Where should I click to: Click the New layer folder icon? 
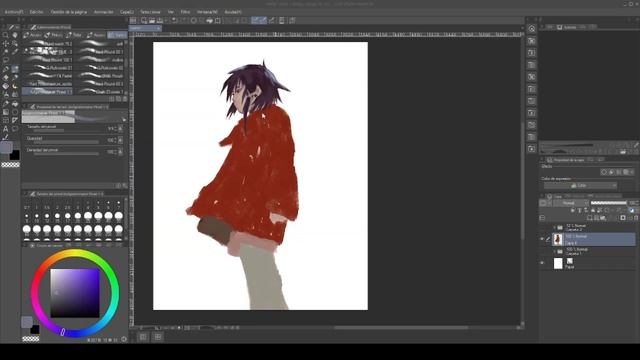pyautogui.click(x=603, y=218)
